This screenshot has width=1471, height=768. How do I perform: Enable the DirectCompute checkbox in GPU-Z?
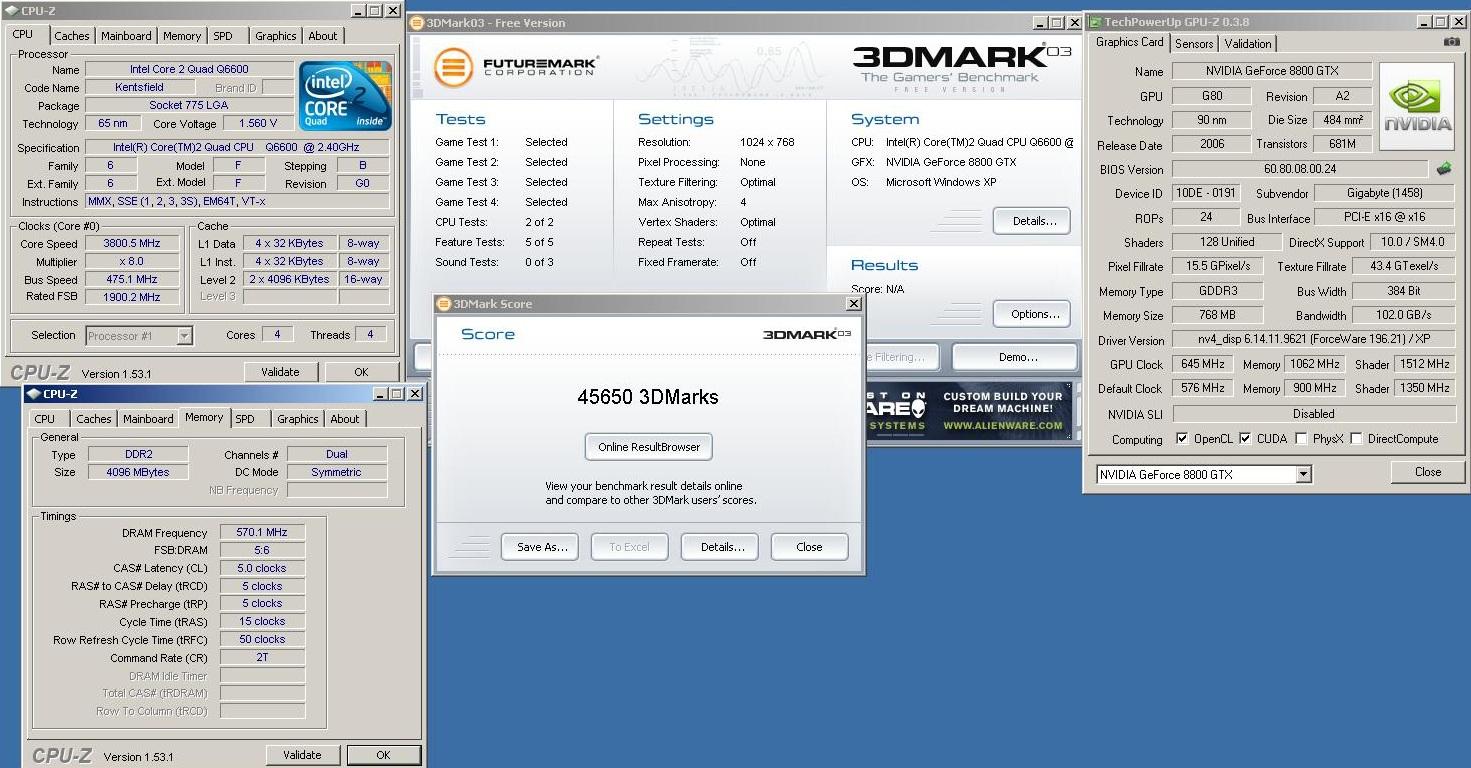pos(1356,438)
